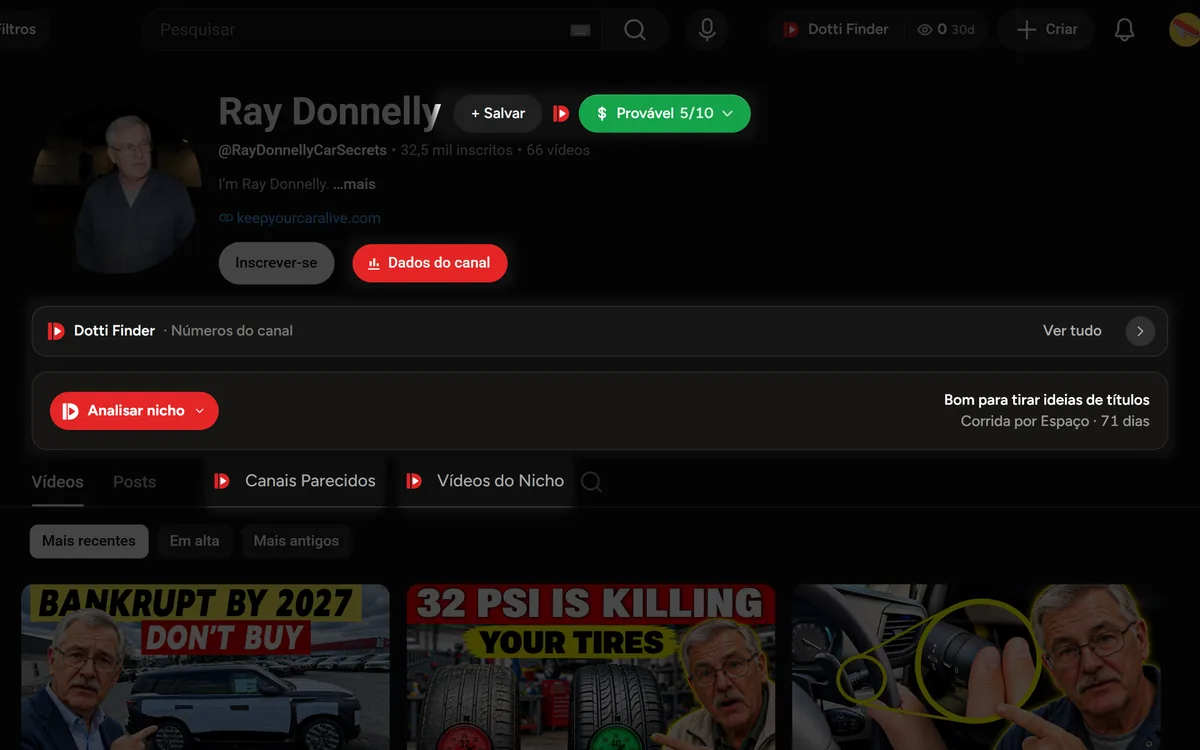Select the Mais antigos filter chip
The width and height of the screenshot is (1200, 750).
point(296,541)
